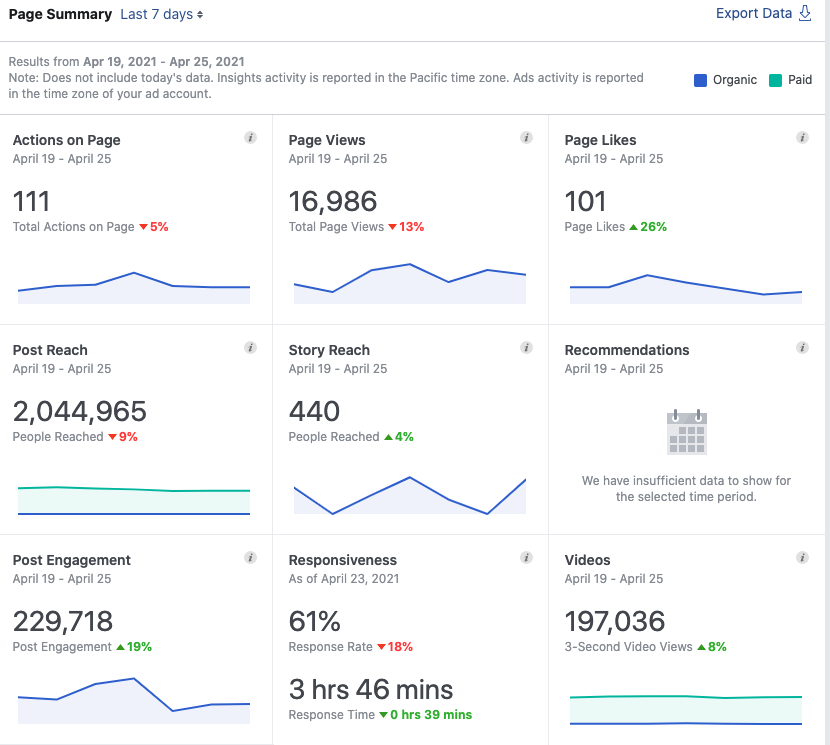Open the Post Reach area chart
830x745 pixels.
click(x=134, y=500)
